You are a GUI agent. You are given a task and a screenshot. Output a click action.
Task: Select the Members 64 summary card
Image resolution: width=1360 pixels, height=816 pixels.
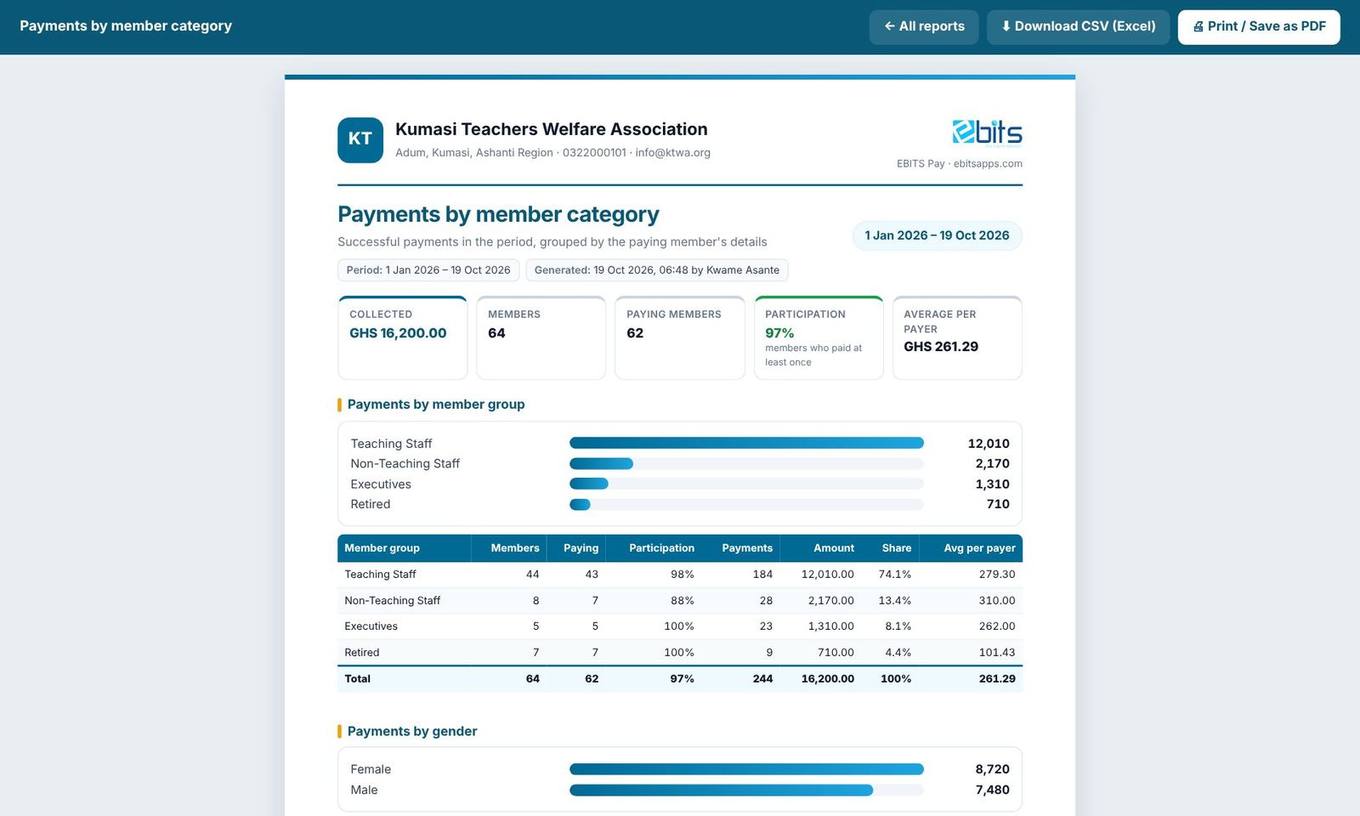coord(541,338)
